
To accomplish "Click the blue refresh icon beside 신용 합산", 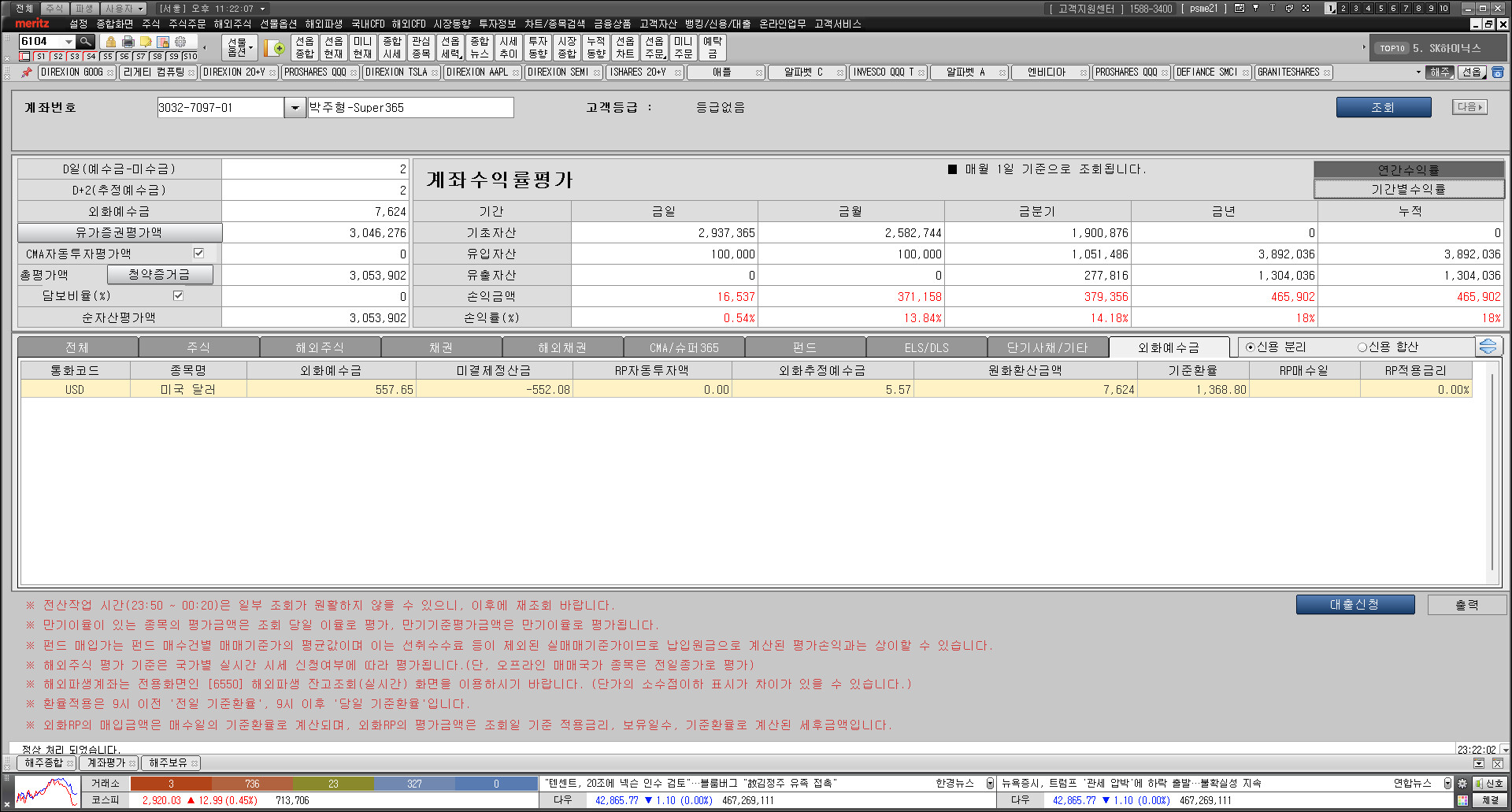I will tap(1488, 347).
